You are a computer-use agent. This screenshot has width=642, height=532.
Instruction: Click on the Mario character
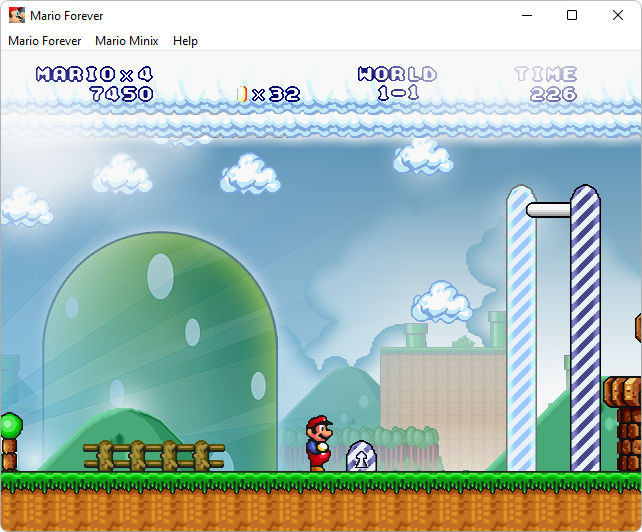(x=318, y=443)
